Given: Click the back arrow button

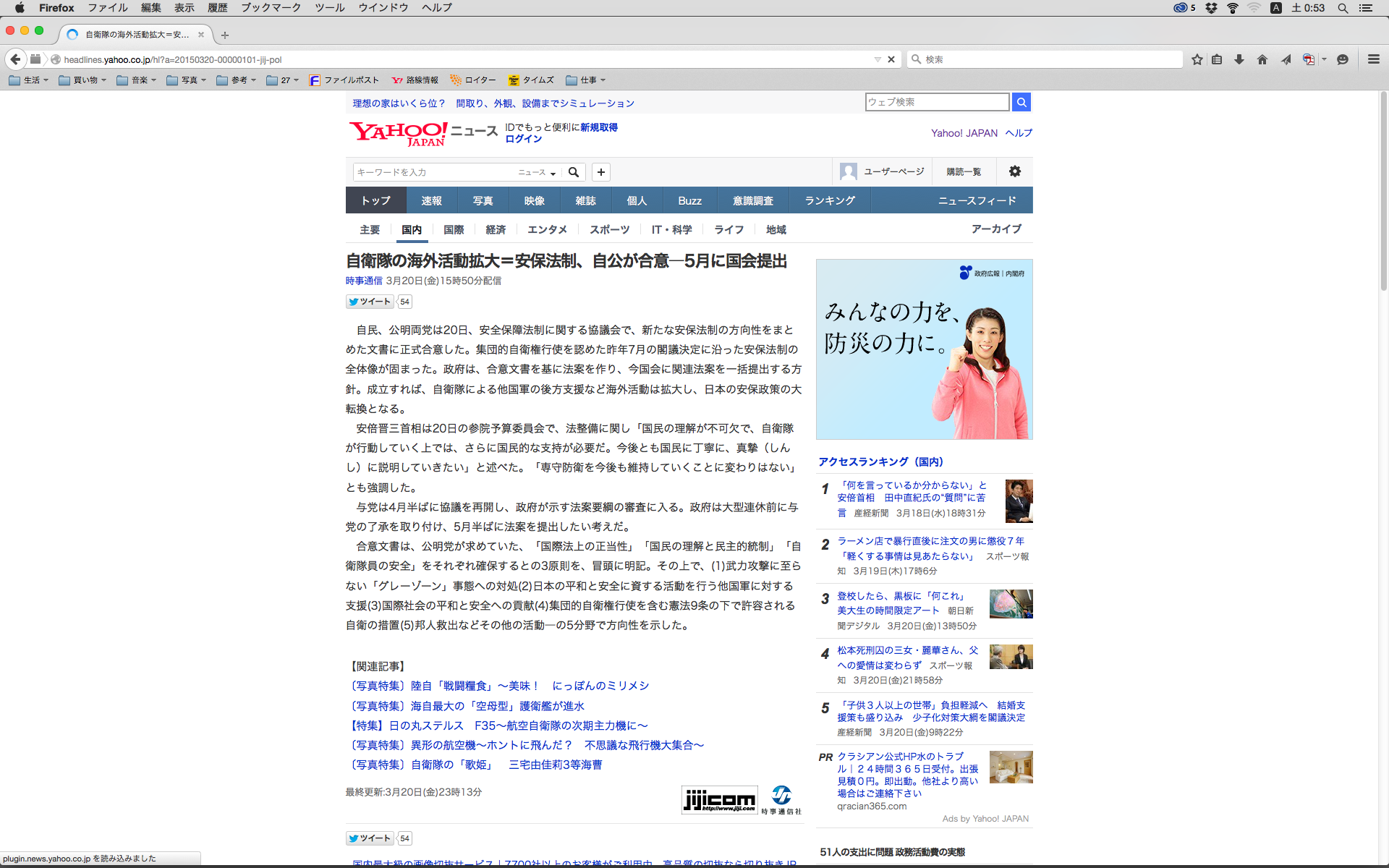Looking at the screenshot, I should 15,59.
